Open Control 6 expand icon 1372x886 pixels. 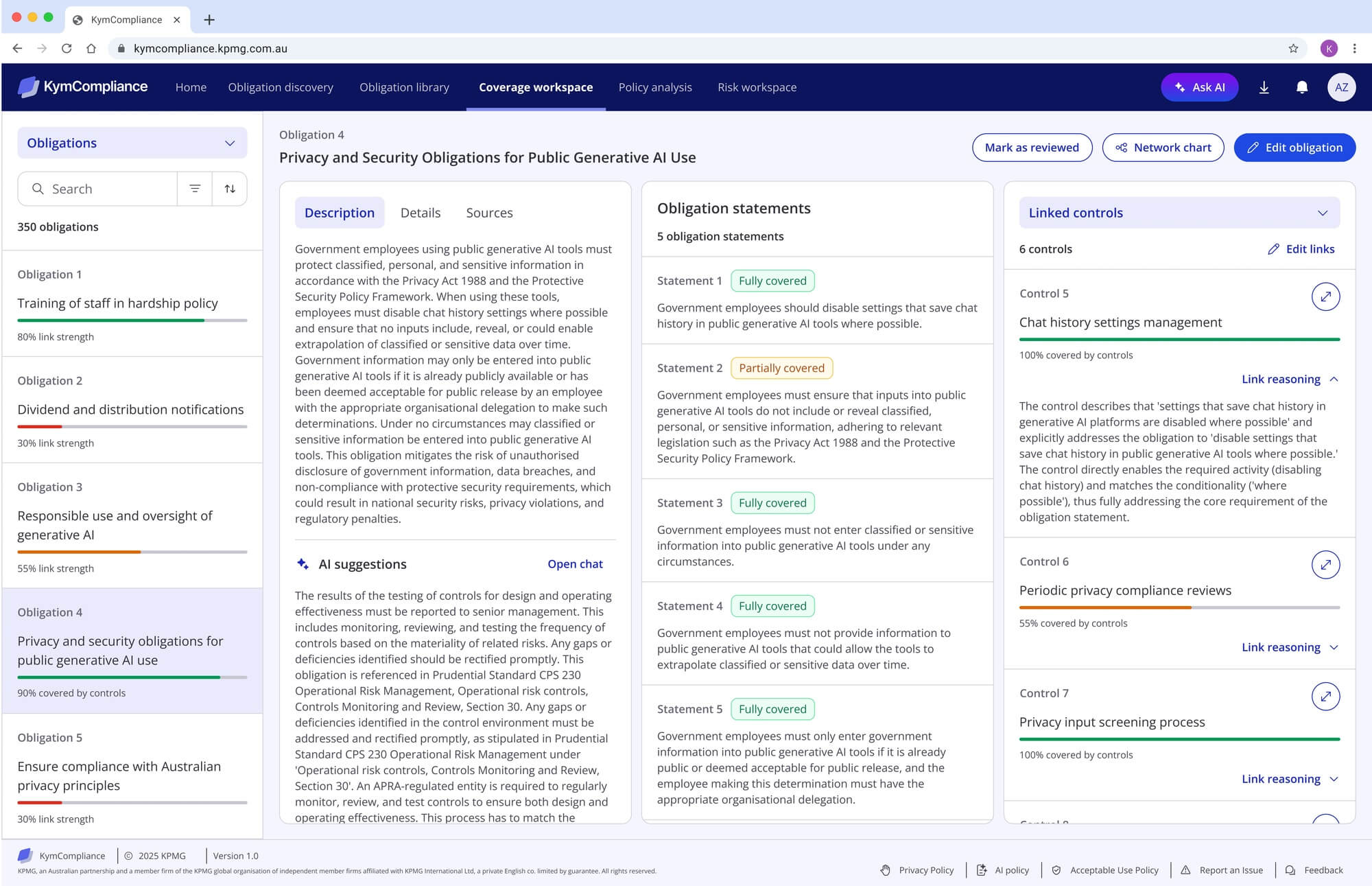tap(1325, 565)
